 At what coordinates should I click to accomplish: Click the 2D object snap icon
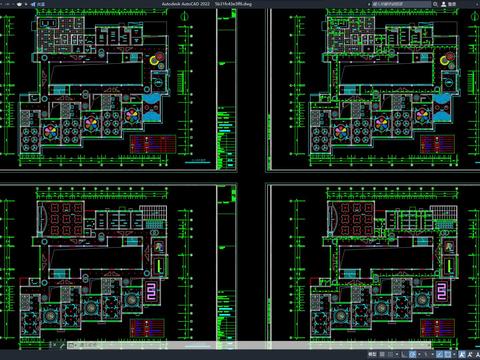[x=448, y=354]
